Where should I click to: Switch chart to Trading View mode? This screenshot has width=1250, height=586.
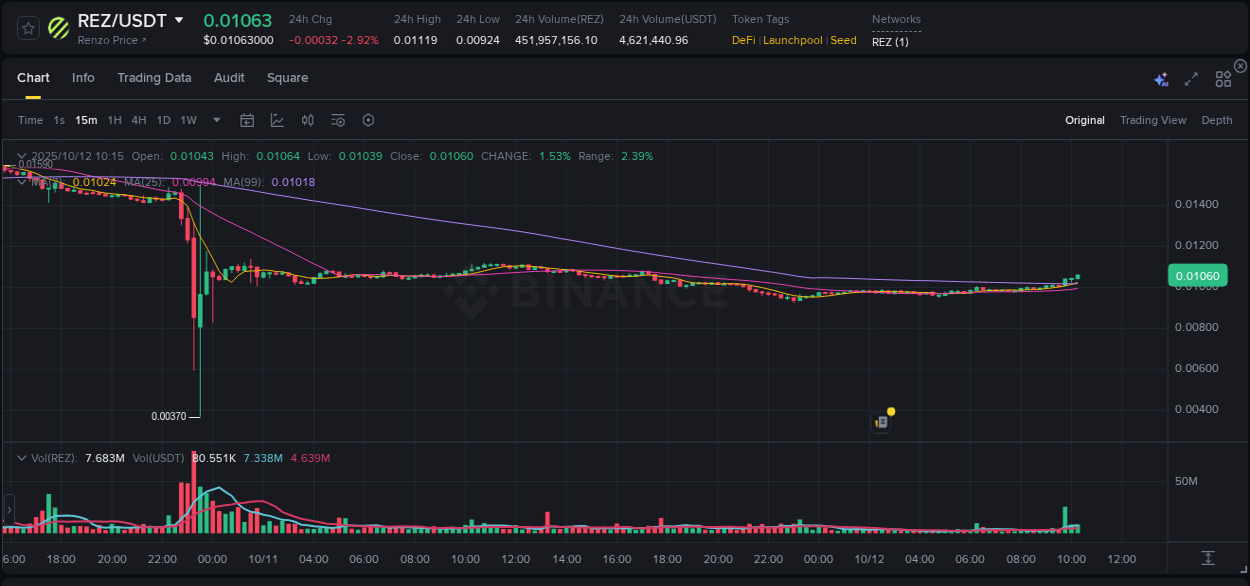(1153, 120)
